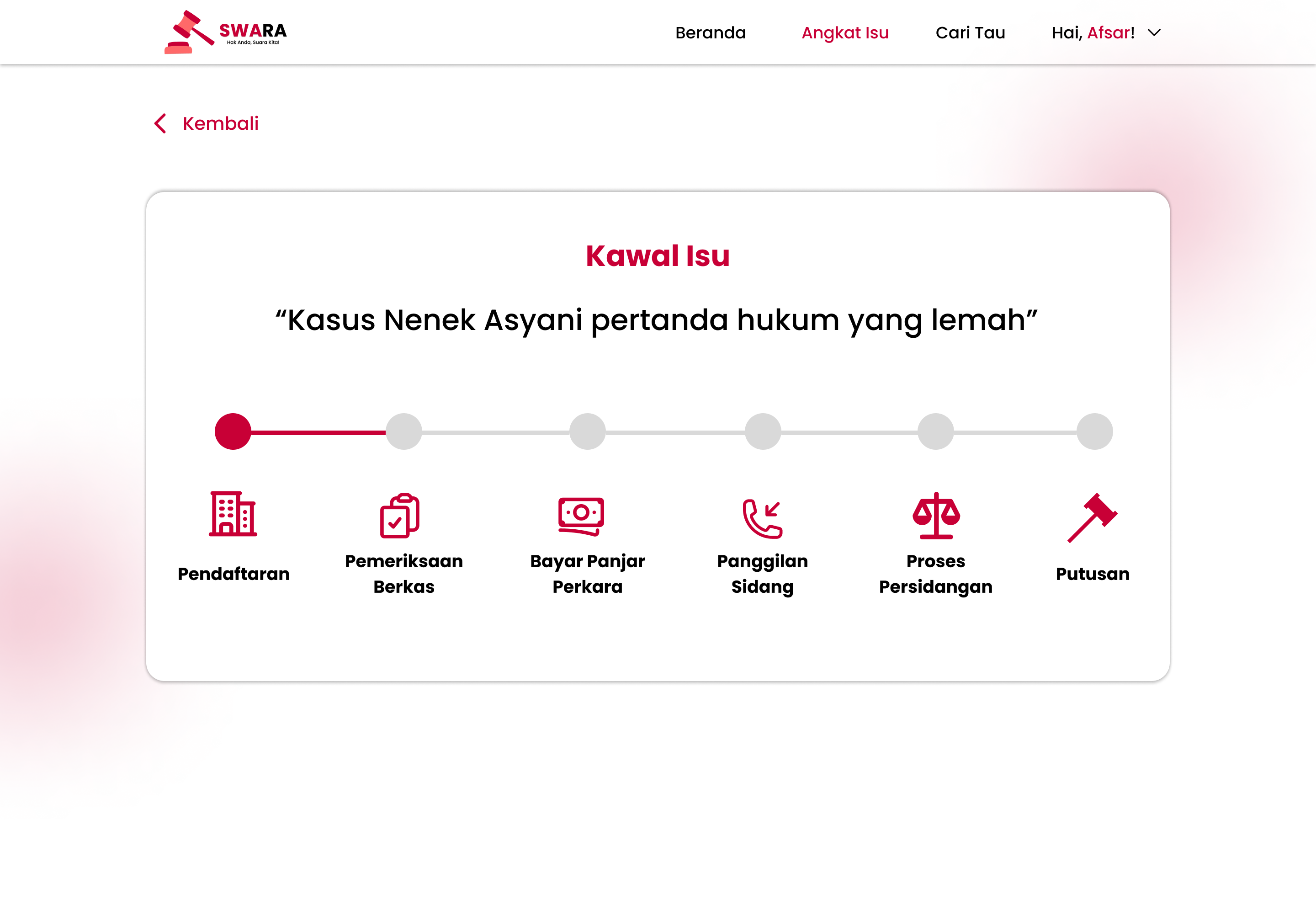Click the Bayar Panjar Perkara money icon
Image resolution: width=1316 pixels, height=905 pixels.
click(x=581, y=516)
